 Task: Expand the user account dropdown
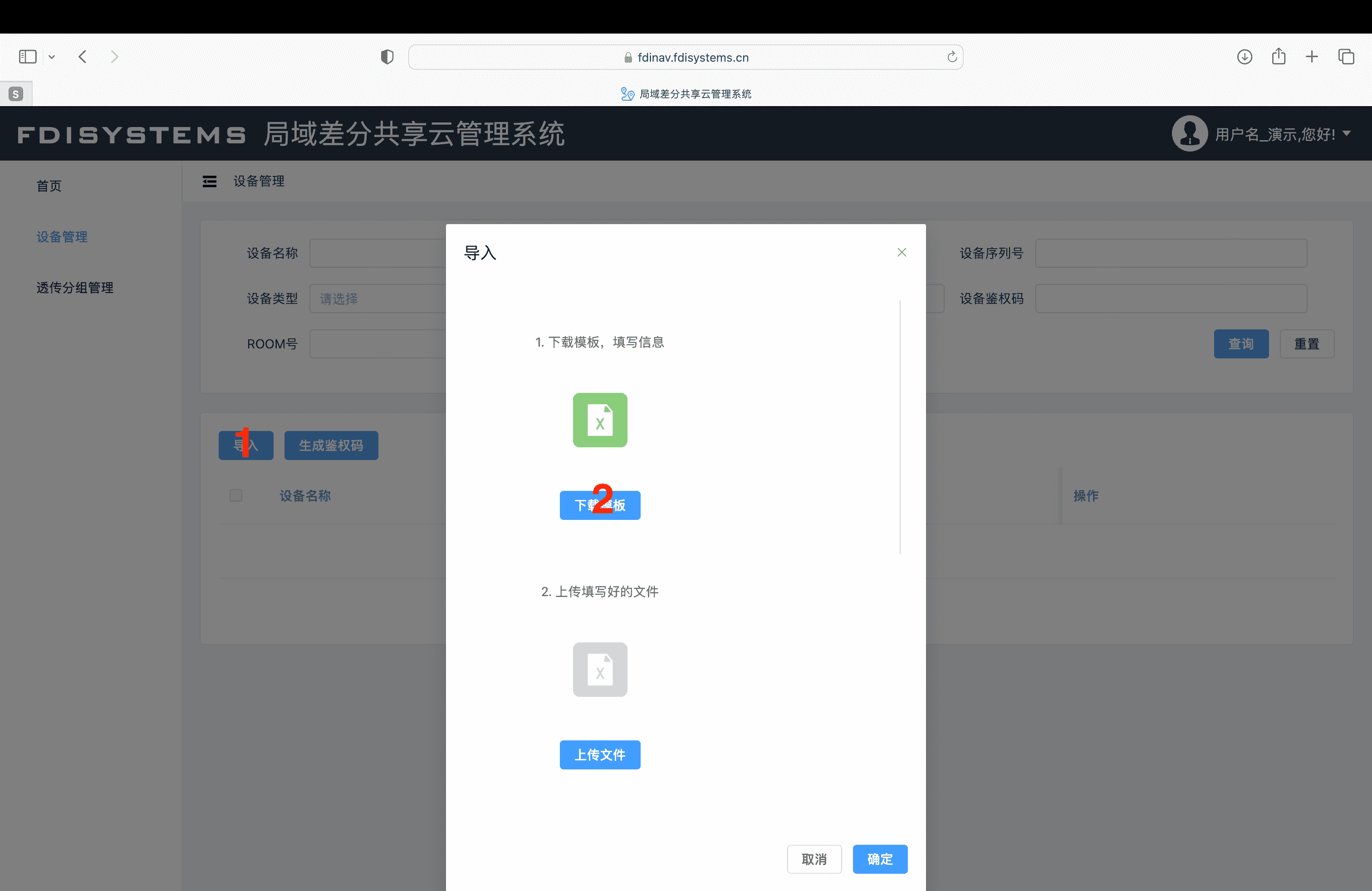tap(1346, 134)
